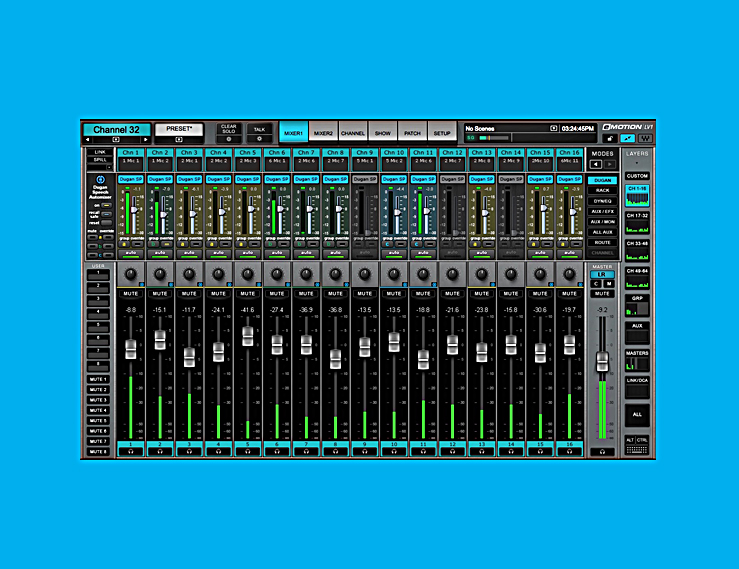Click the lock icon under eMotion LV1 logo
Screen dimensions: 739x569
[x=610, y=139]
